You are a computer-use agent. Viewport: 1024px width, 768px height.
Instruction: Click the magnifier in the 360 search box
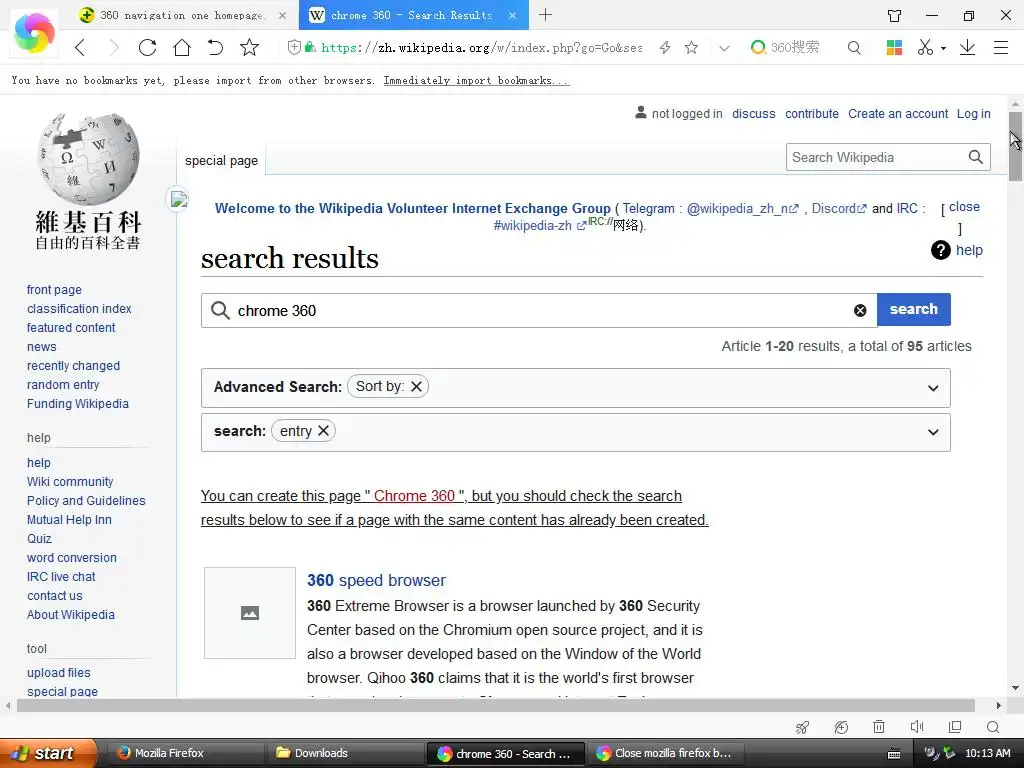pyautogui.click(x=854, y=47)
